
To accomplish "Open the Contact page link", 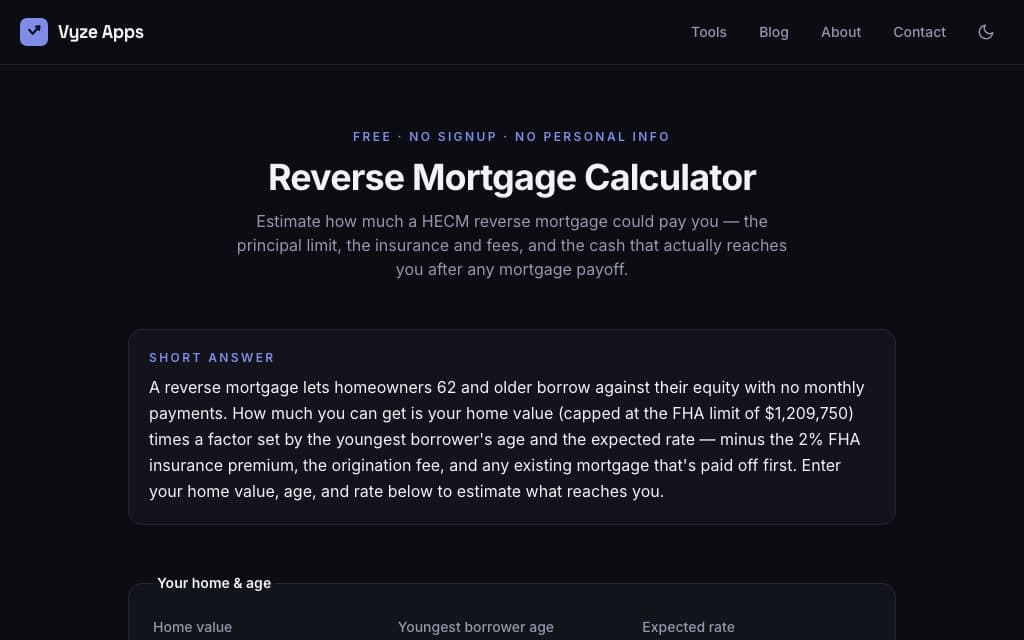I will (919, 32).
